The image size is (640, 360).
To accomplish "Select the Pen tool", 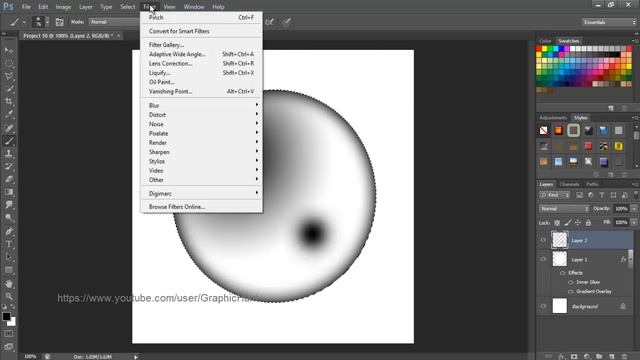I will (x=9, y=231).
